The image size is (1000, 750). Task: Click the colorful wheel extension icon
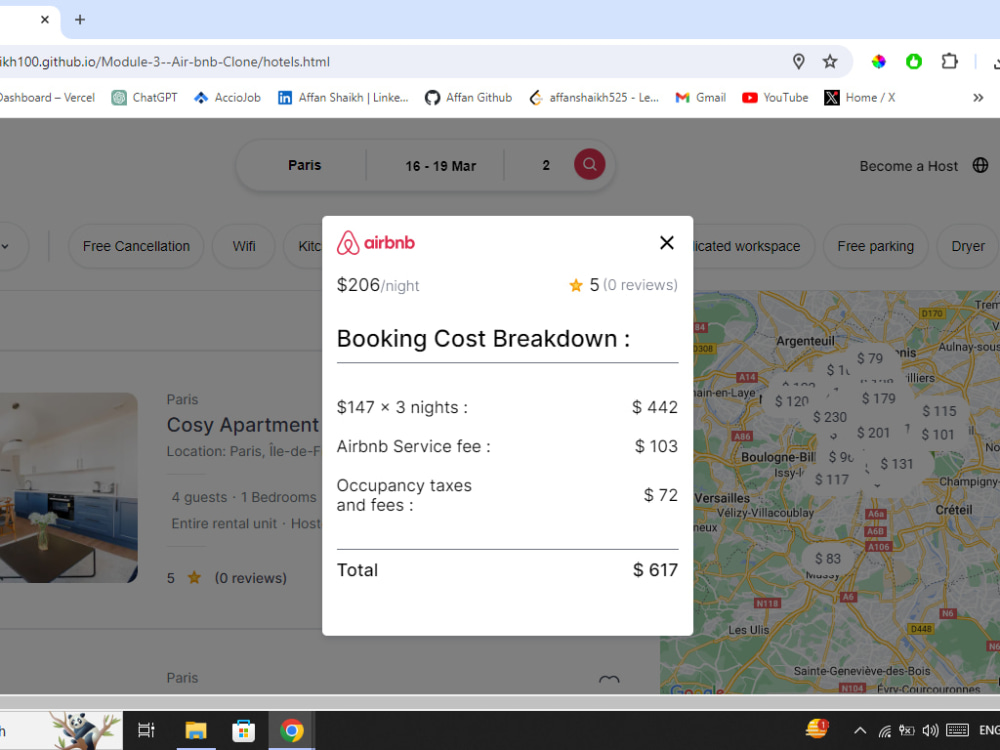[879, 61]
